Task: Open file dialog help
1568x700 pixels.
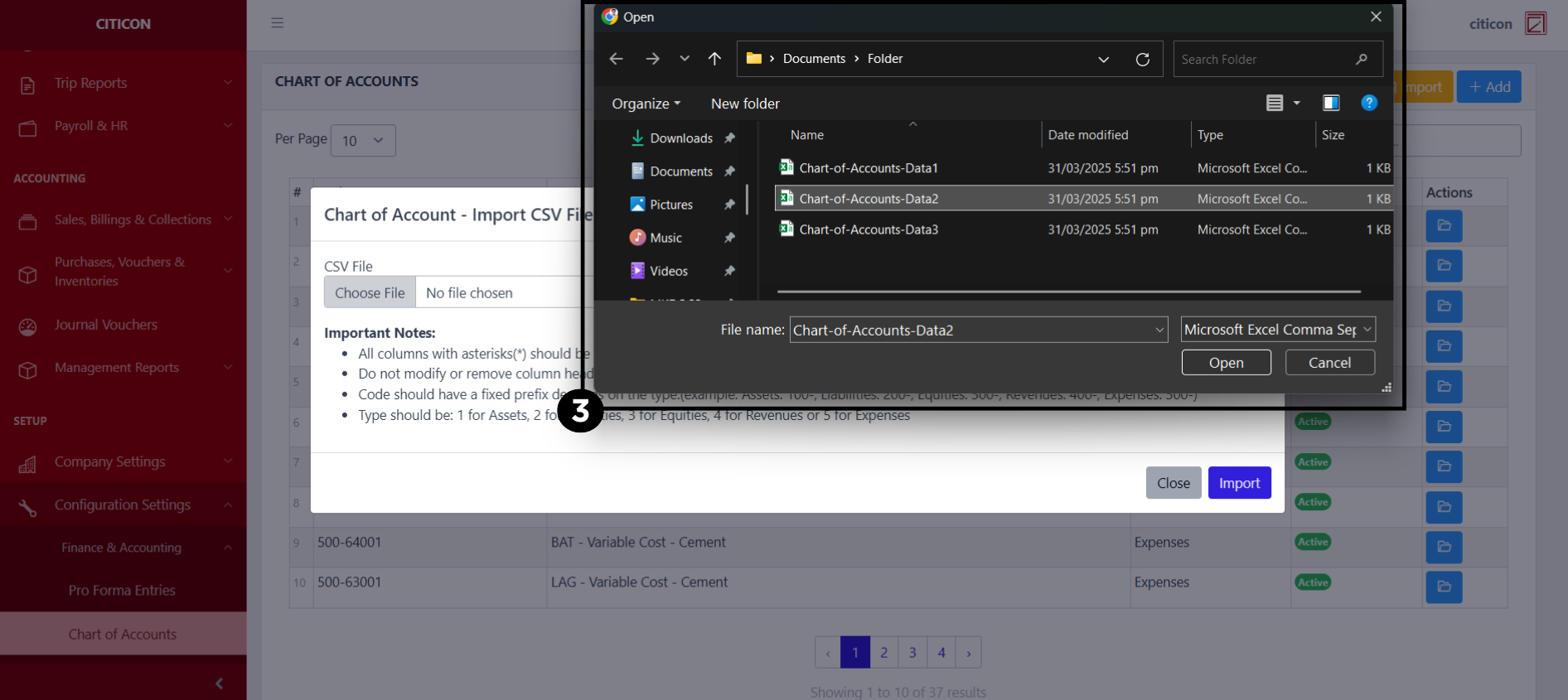Action: click(x=1368, y=103)
